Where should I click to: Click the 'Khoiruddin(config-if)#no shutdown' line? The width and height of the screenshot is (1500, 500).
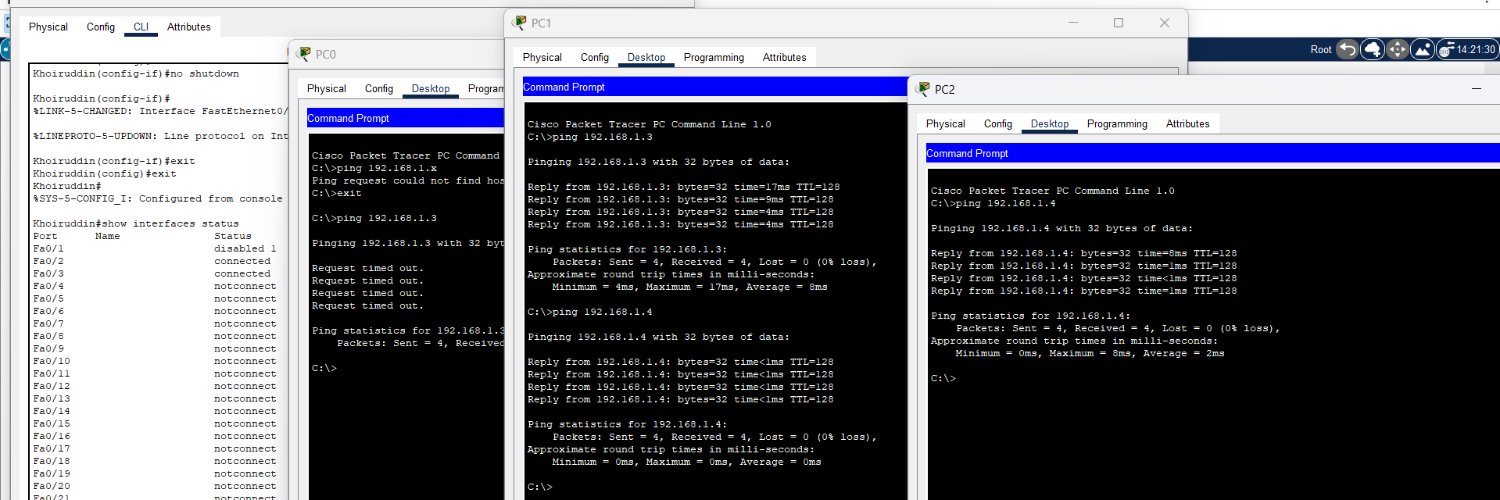coord(136,74)
